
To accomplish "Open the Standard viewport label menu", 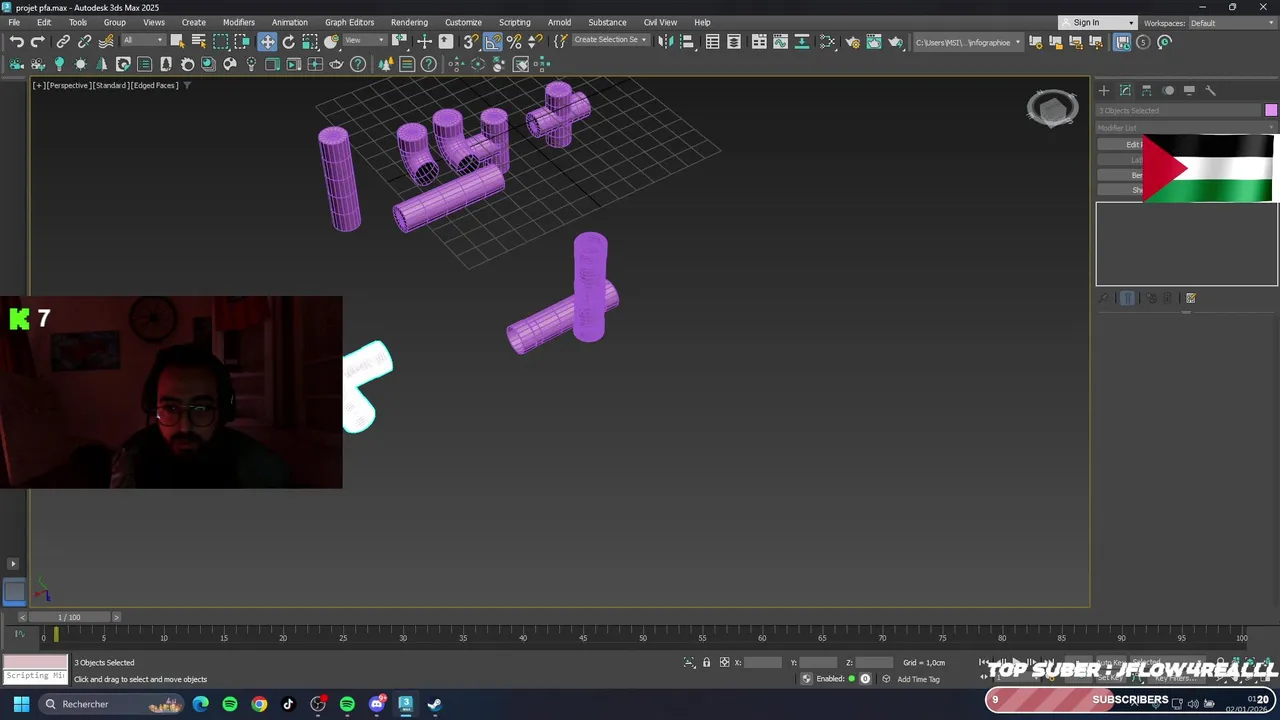I will (111, 85).
